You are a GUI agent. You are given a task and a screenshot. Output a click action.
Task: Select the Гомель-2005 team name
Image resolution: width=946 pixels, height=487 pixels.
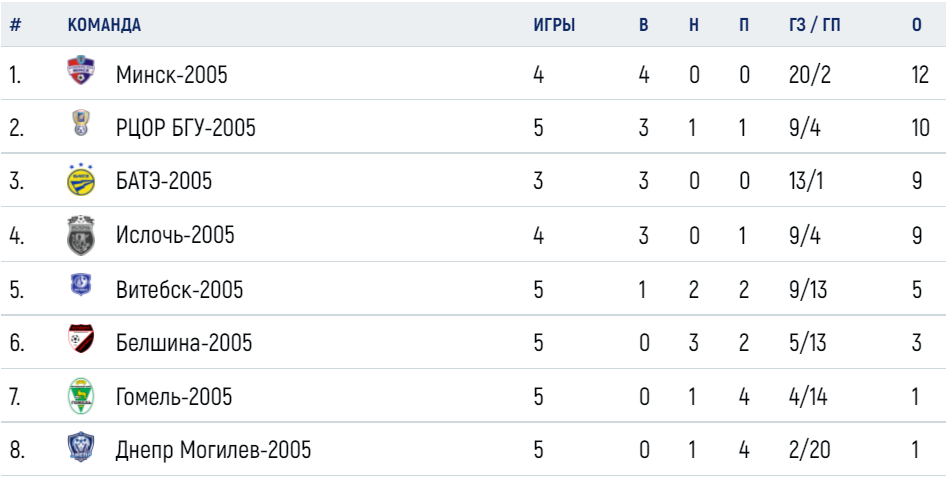click(x=174, y=396)
